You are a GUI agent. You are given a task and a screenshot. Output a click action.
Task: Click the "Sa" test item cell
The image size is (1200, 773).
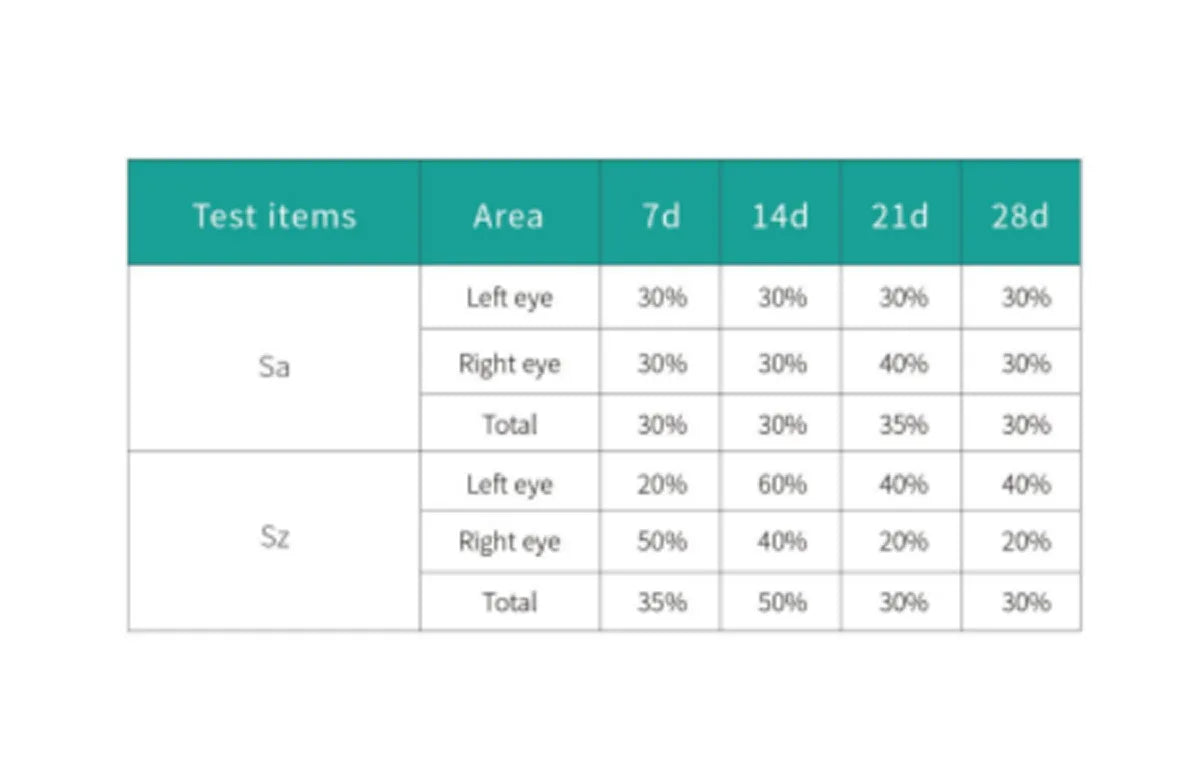click(x=274, y=366)
